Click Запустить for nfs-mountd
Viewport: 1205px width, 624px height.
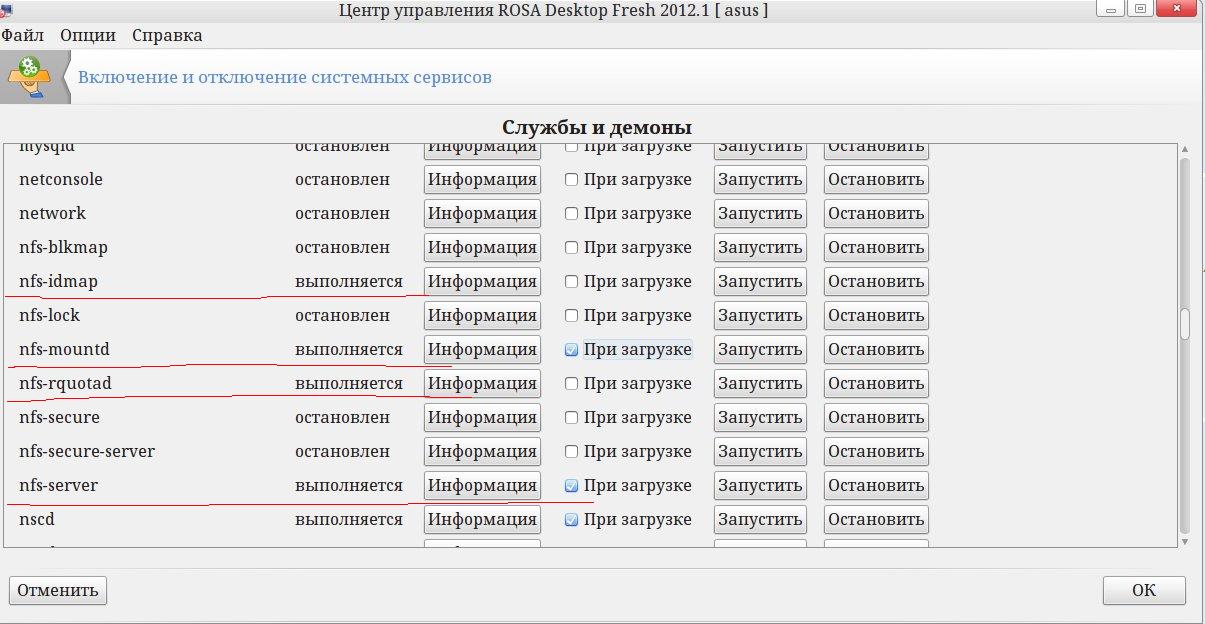[760, 350]
